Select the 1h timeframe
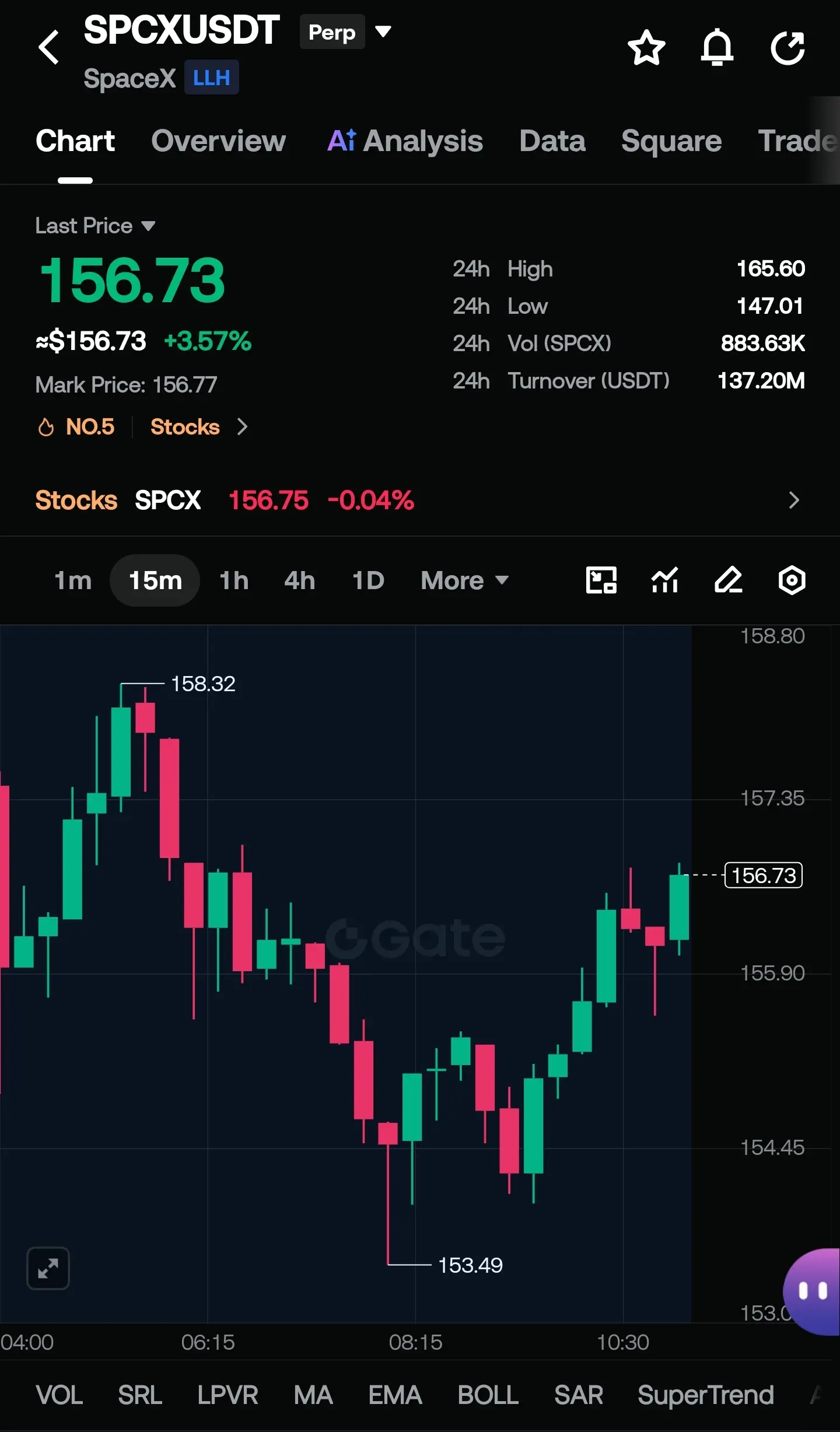This screenshot has height=1432, width=840. pyautogui.click(x=234, y=580)
